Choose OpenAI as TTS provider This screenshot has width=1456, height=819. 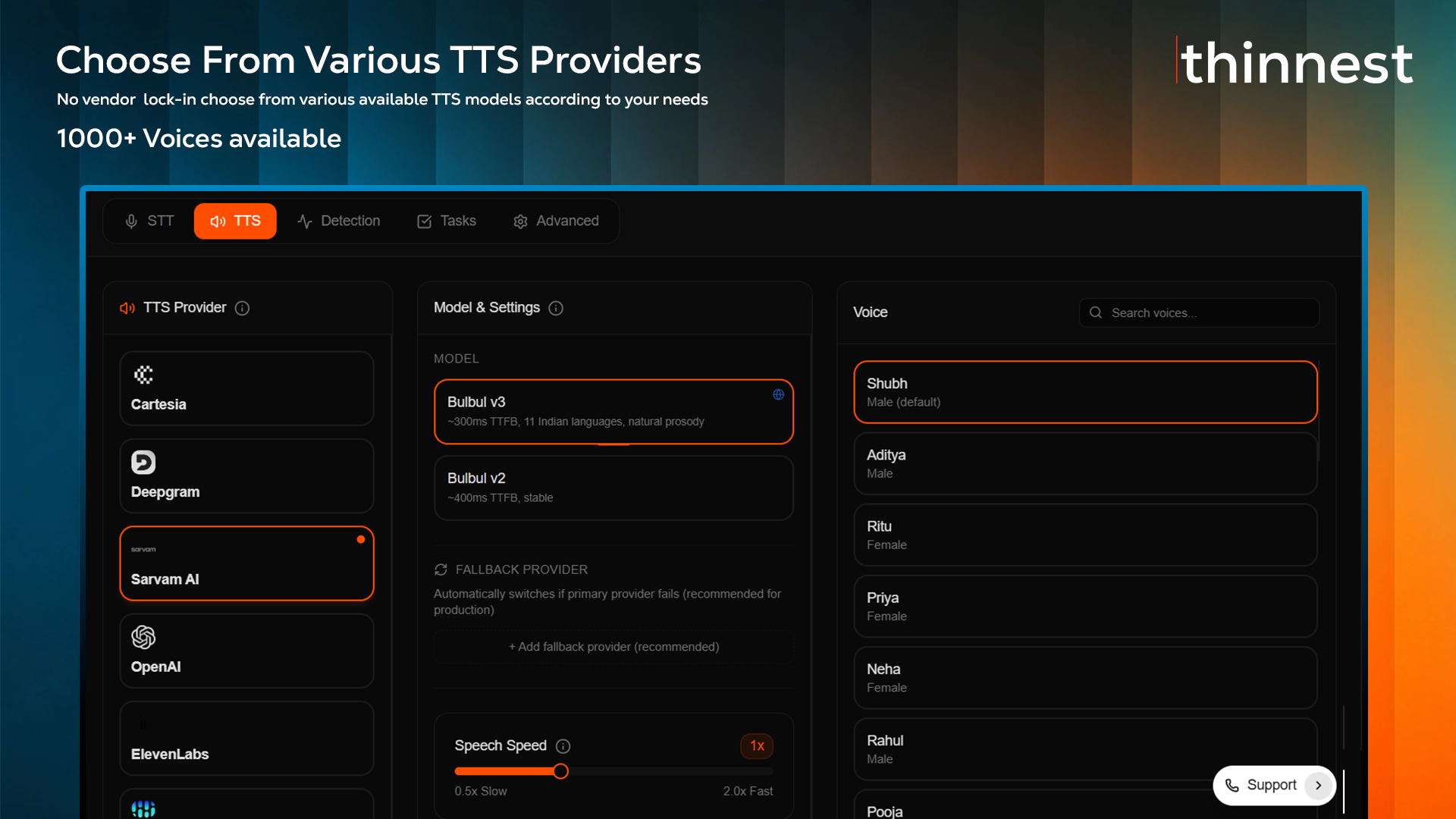click(x=246, y=651)
